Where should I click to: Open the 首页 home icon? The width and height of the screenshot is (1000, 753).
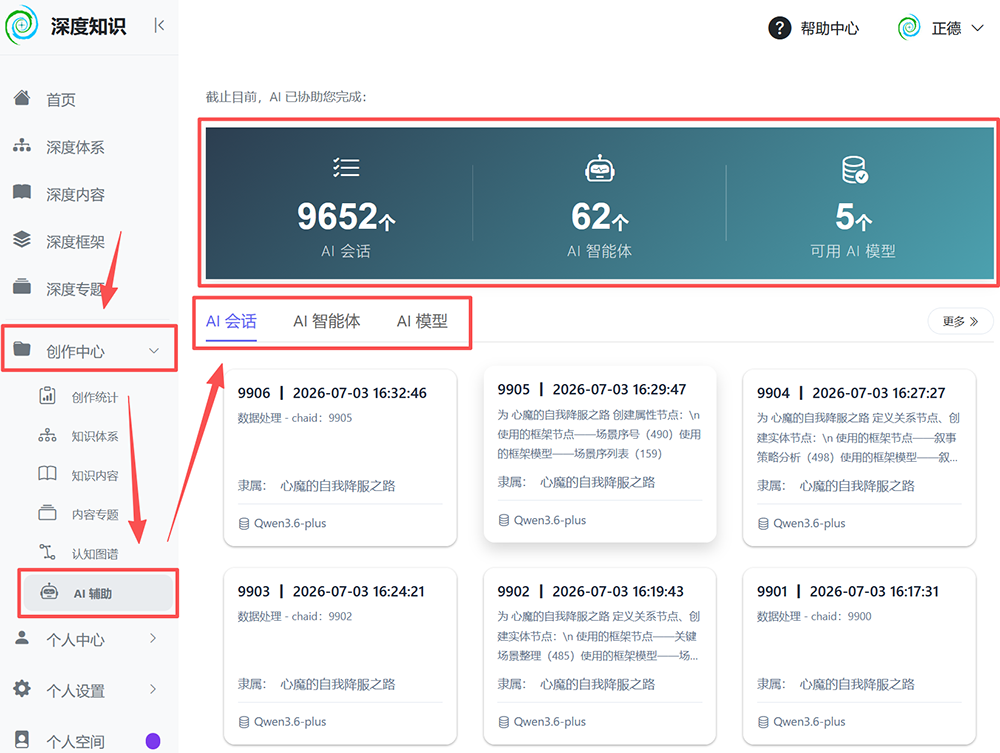click(22, 98)
